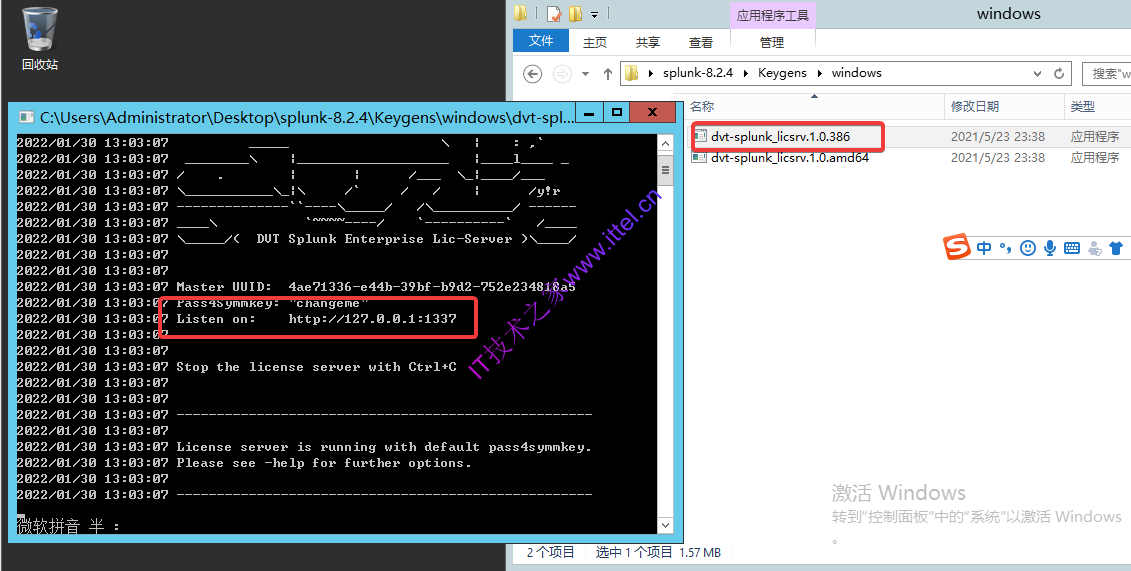Click the folder icon in address bar
This screenshot has width=1131, height=571.
click(x=632, y=73)
